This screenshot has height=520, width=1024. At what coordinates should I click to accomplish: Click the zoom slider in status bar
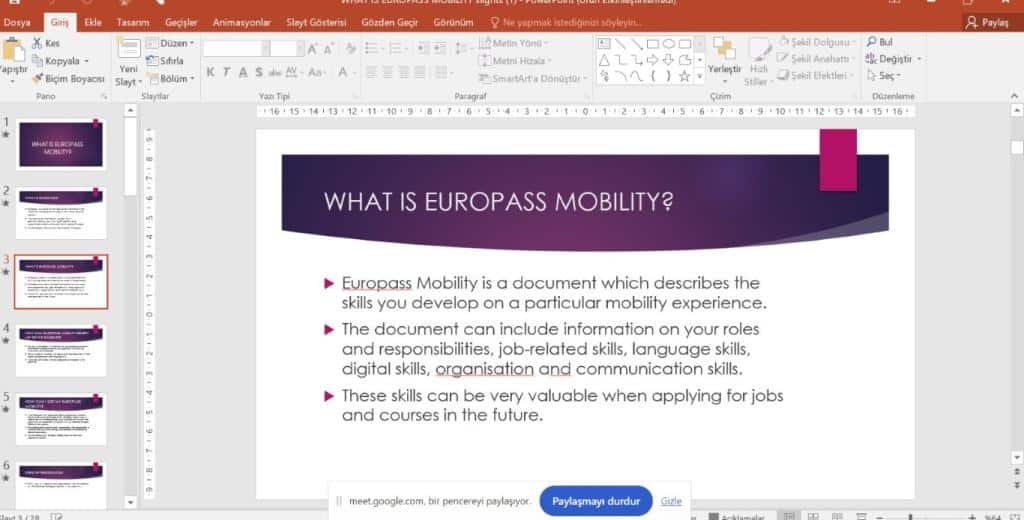(910, 516)
